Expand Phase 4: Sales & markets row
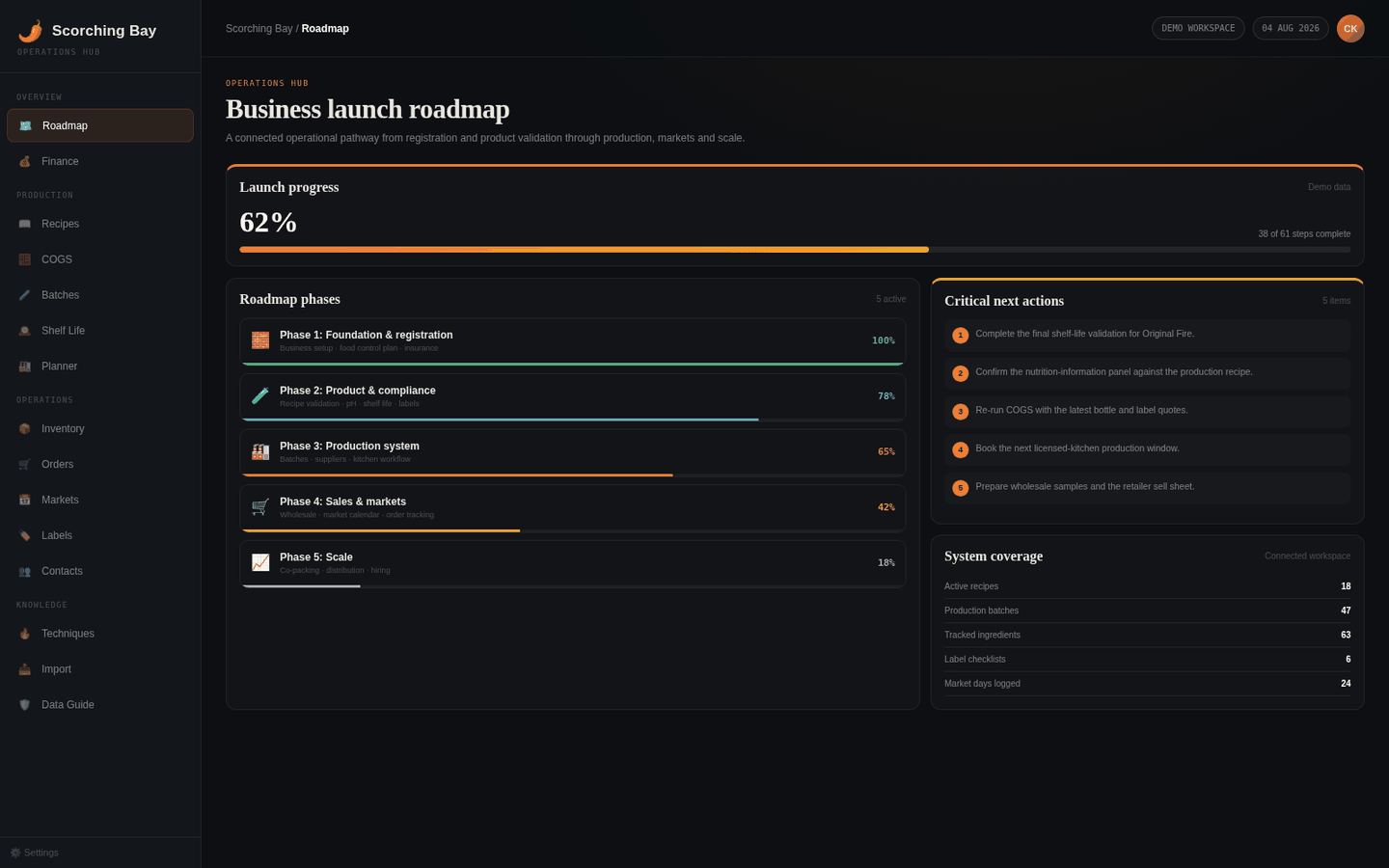This screenshot has height=868, width=1389. click(573, 508)
